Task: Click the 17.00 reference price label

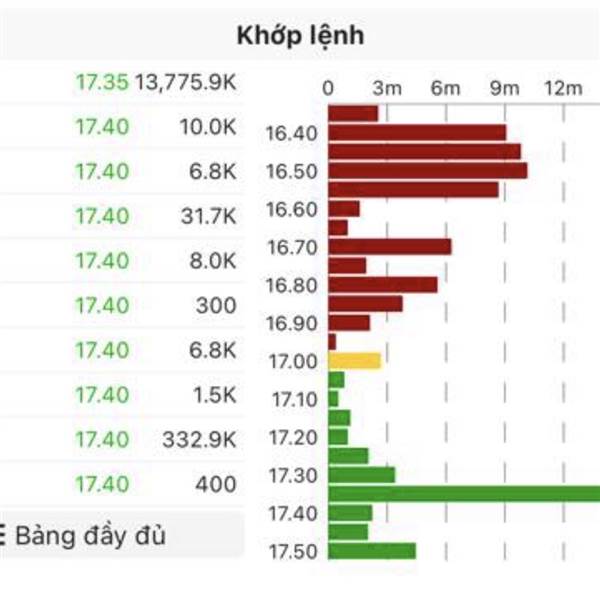Action: coord(292,361)
